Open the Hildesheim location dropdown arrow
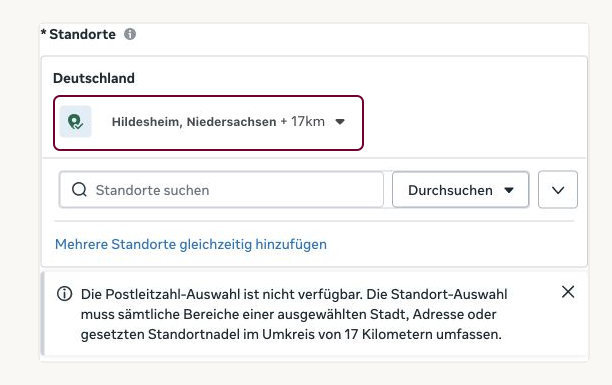Viewport: 612px width, 385px height. 340,122
